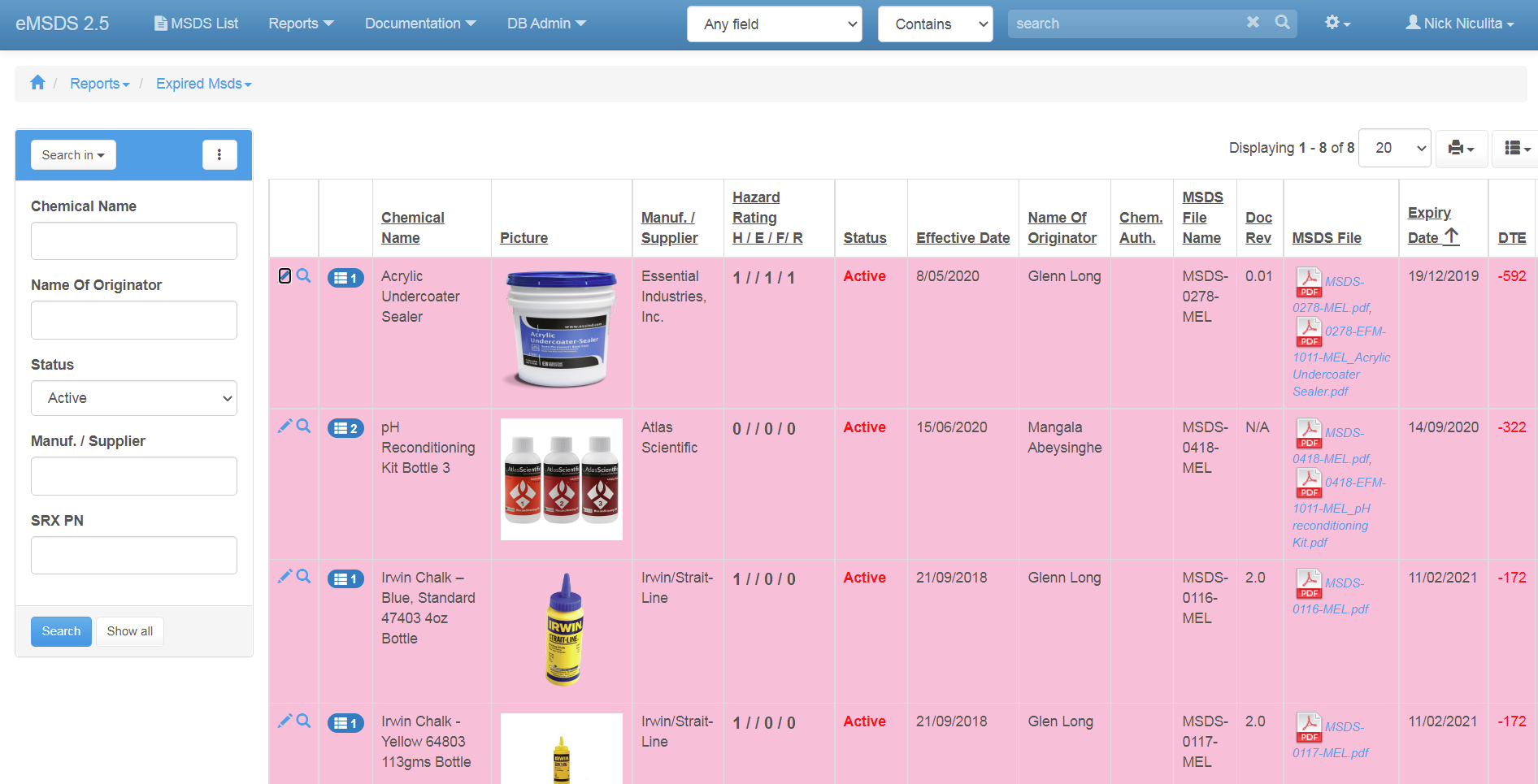Click the list badge on Irwin Chalk Blue row

point(345,579)
